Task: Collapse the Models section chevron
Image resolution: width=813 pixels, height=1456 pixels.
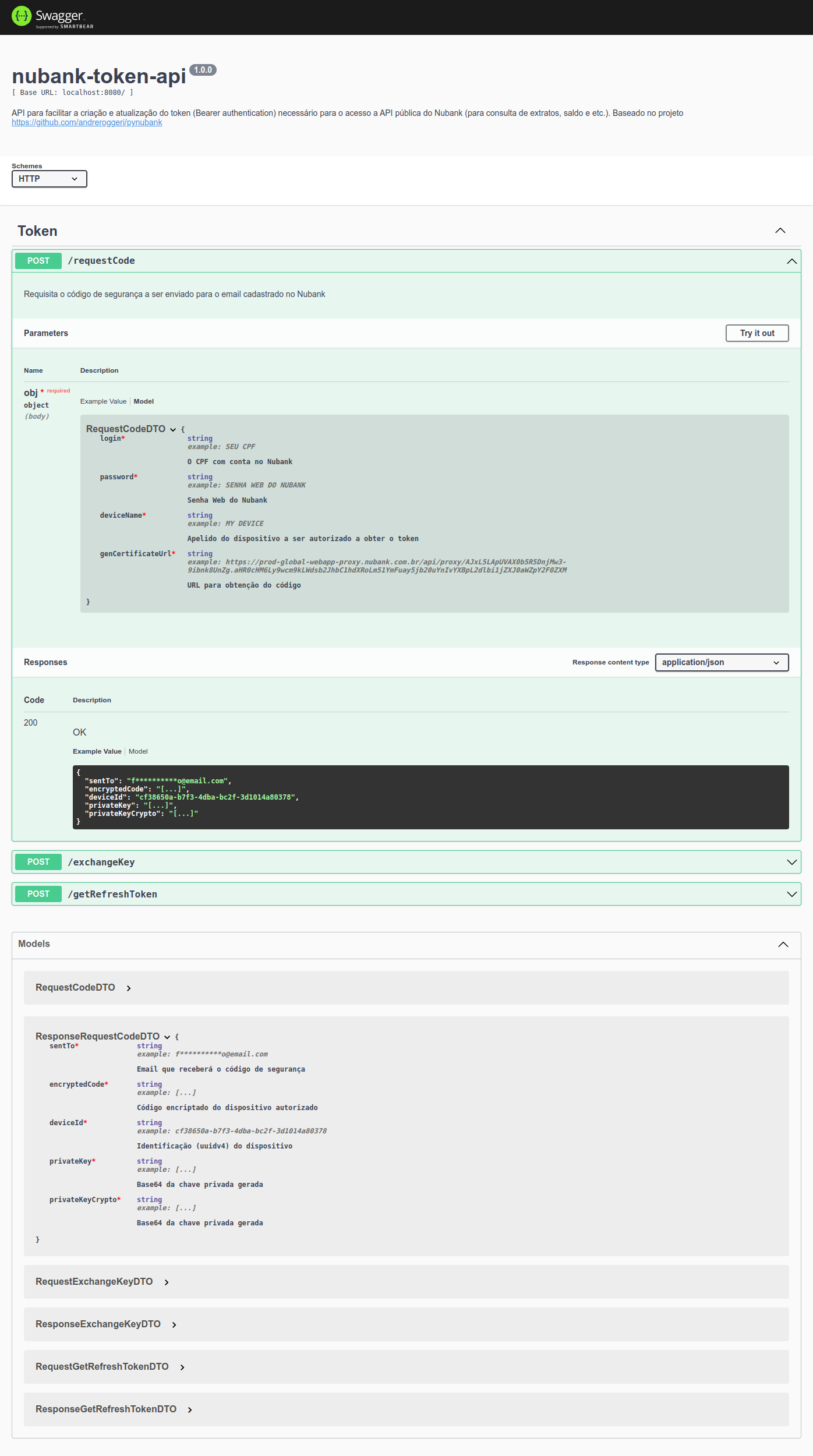Action: coord(783,944)
